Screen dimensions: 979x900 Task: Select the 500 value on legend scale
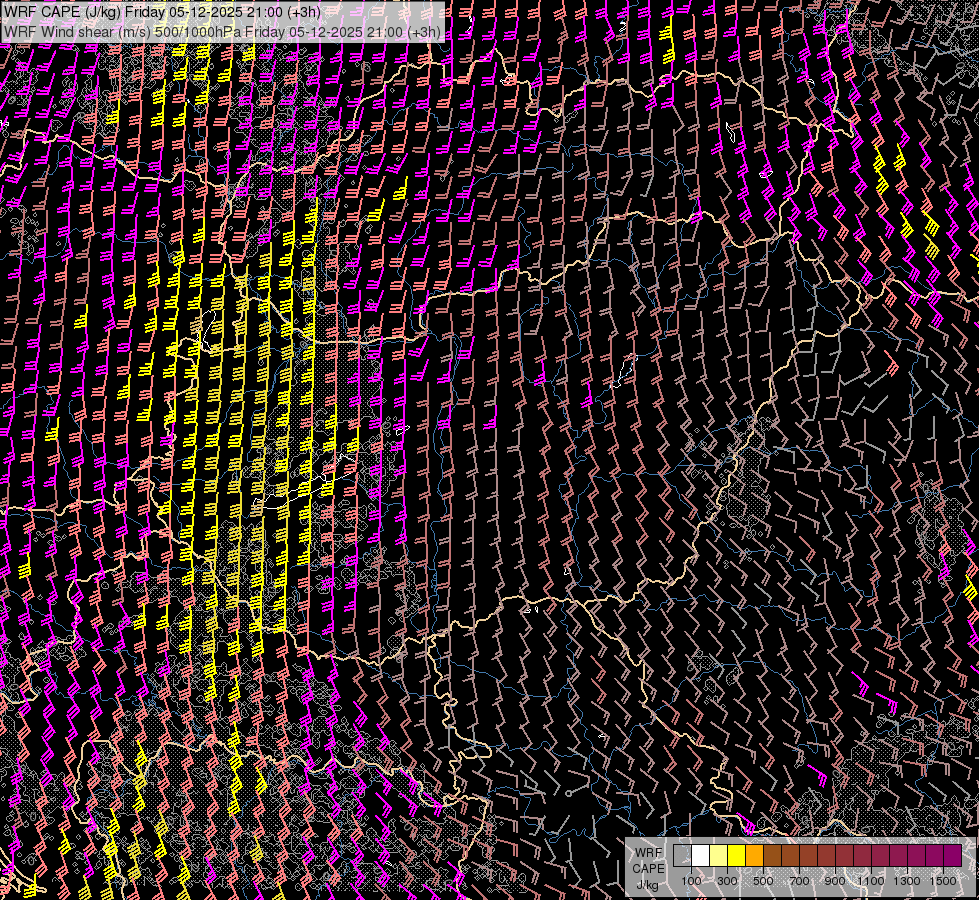point(763,880)
